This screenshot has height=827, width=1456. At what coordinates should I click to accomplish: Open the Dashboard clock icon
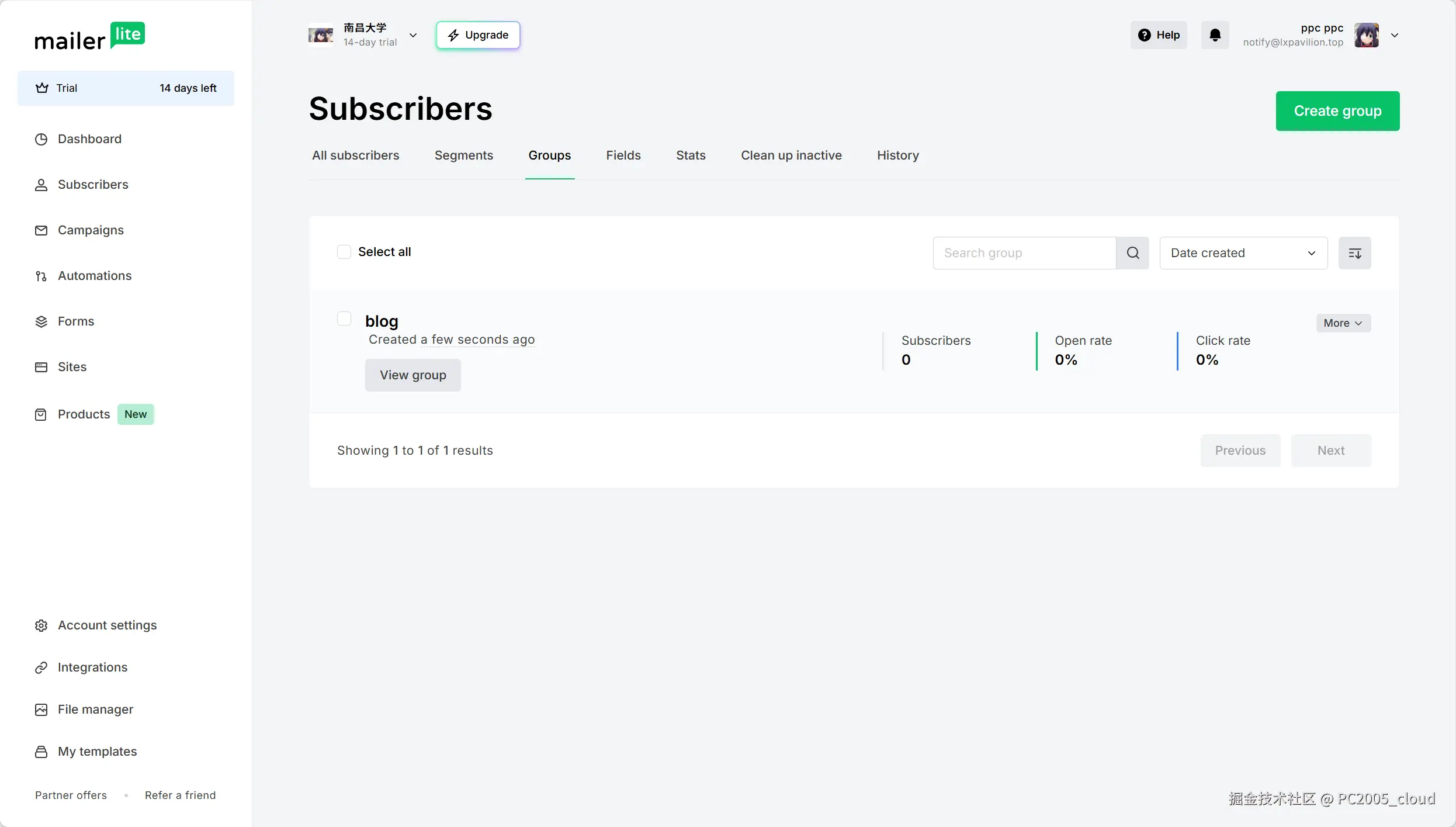[x=41, y=139]
